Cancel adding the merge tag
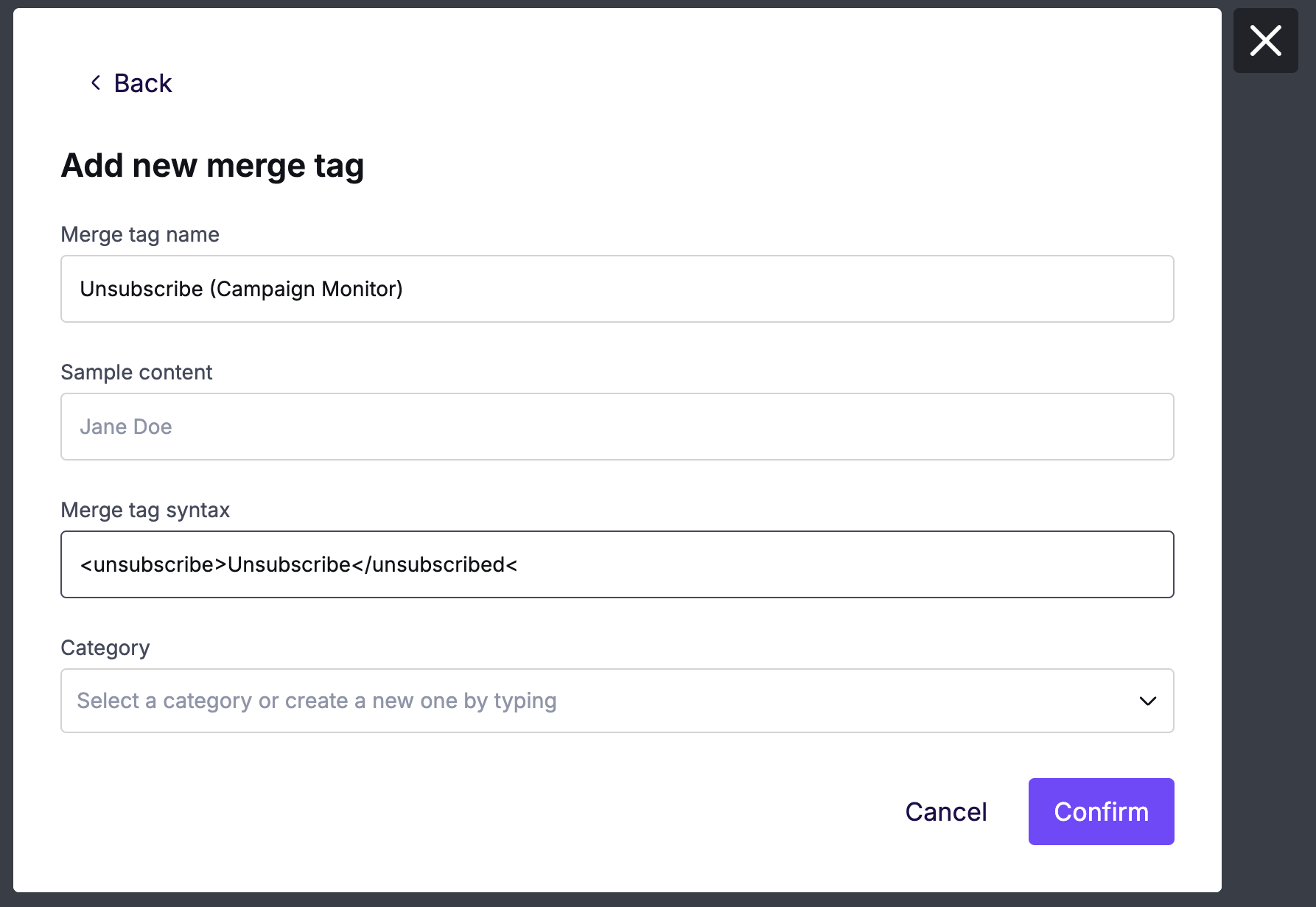Screen dimensions: 1316x907 coord(946,812)
